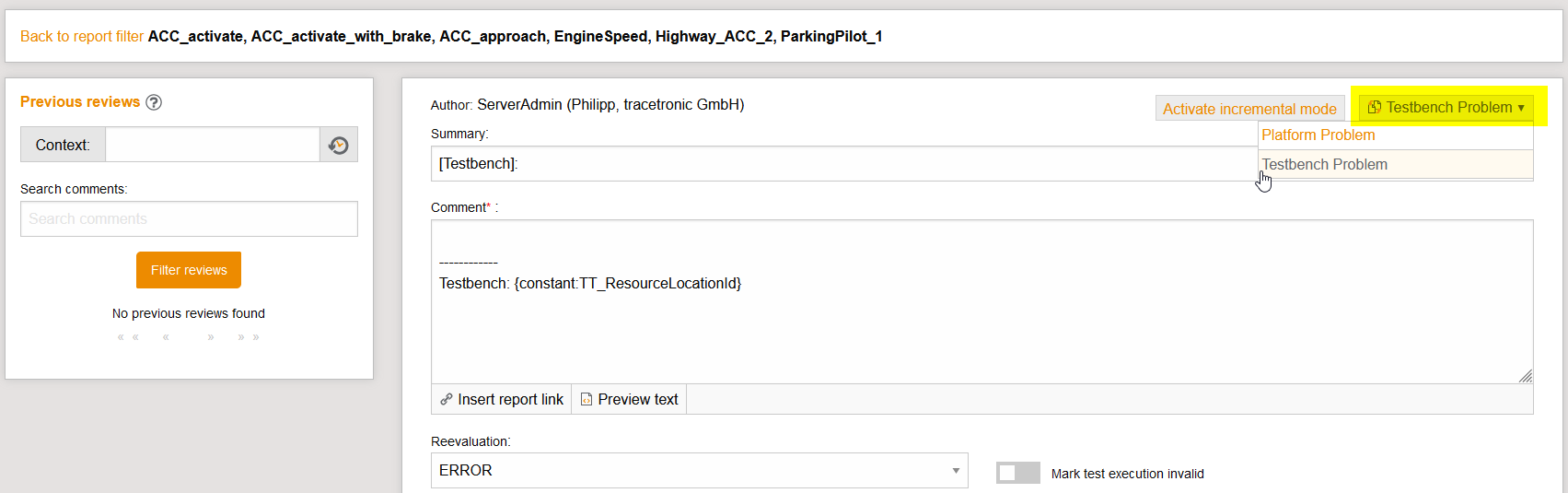Follow the Back to report filter link
Screen dimensions: 1568x493
(x=82, y=36)
